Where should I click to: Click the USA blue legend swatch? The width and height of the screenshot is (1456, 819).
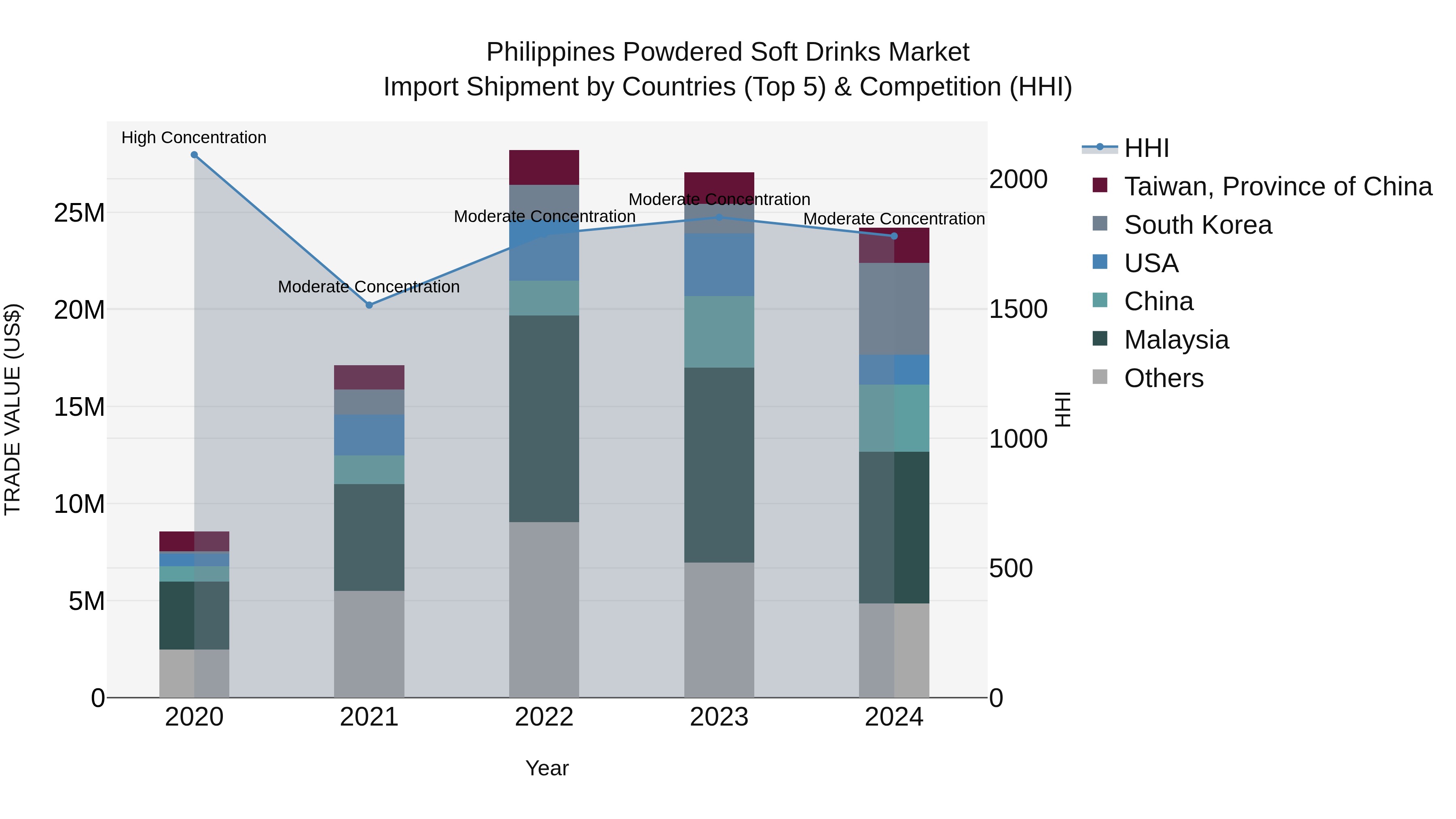[1100, 262]
